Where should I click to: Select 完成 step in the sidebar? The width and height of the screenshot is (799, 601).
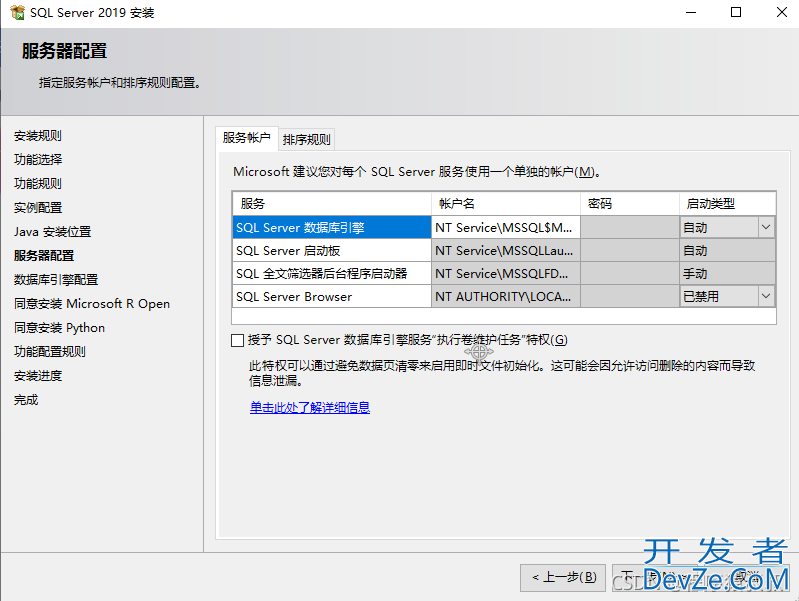(x=26, y=400)
